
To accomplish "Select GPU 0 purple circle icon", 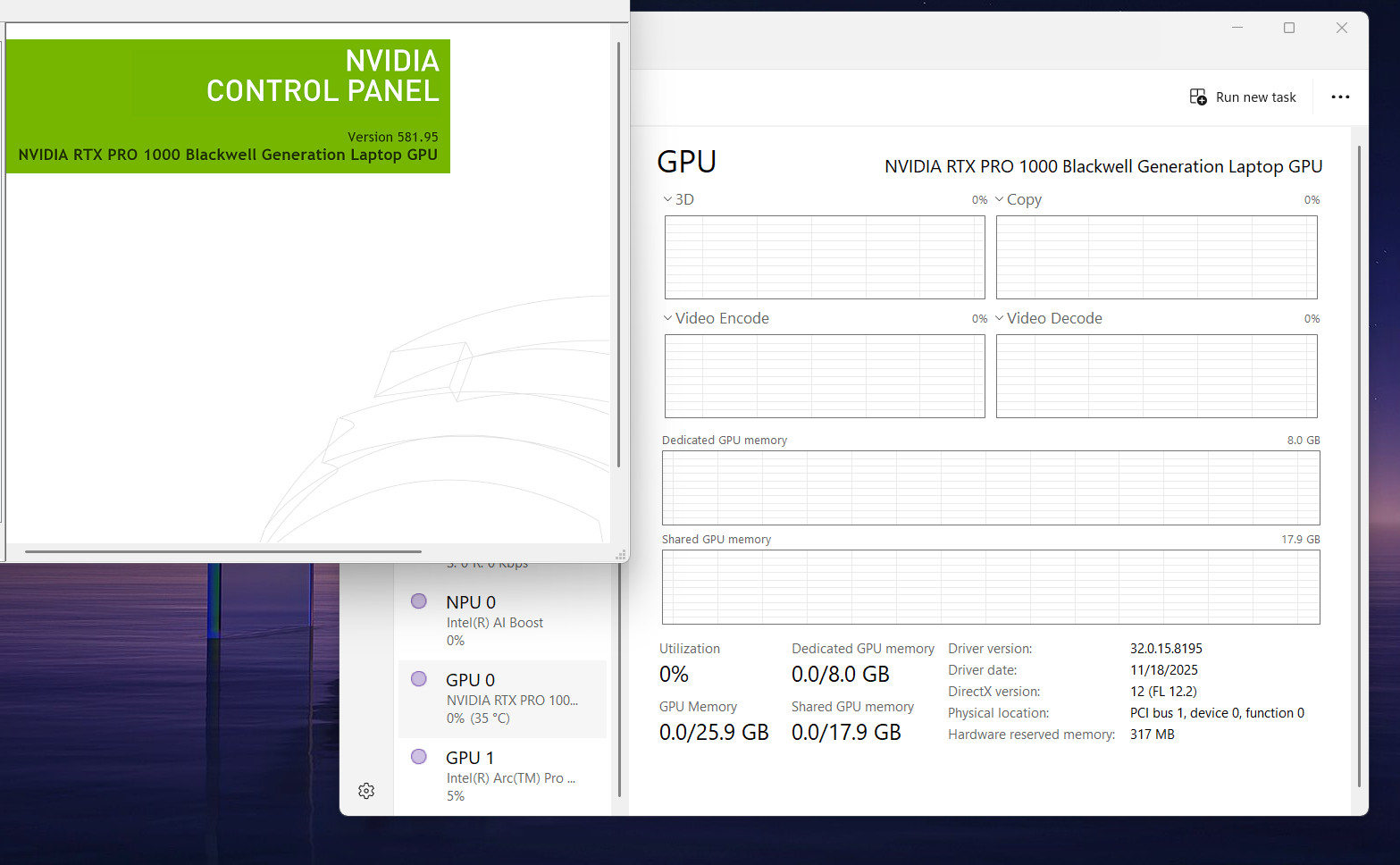I will (x=418, y=679).
